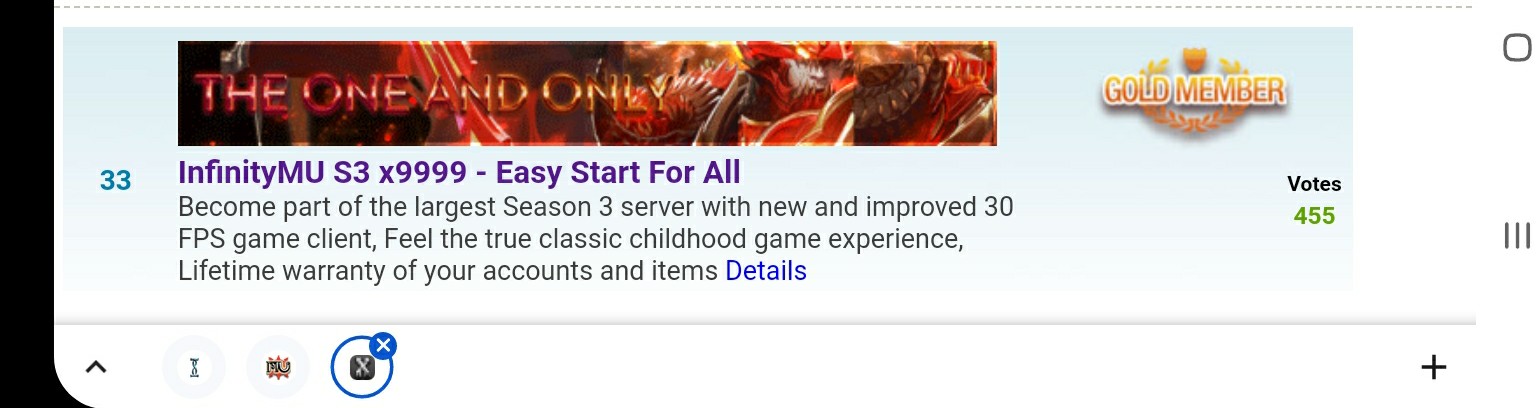Click the Gold Member badge

tap(1194, 92)
